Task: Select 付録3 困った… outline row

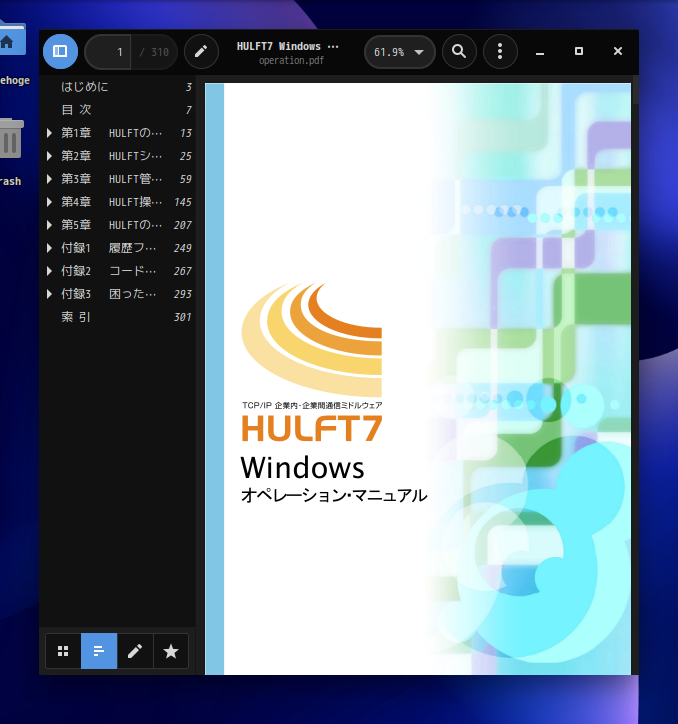Action: tap(118, 294)
